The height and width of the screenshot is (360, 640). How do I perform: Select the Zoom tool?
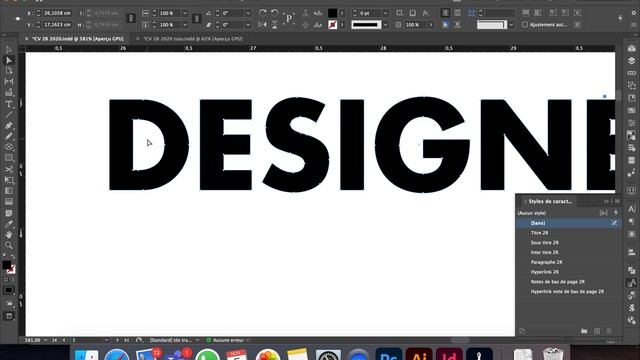click(9, 245)
